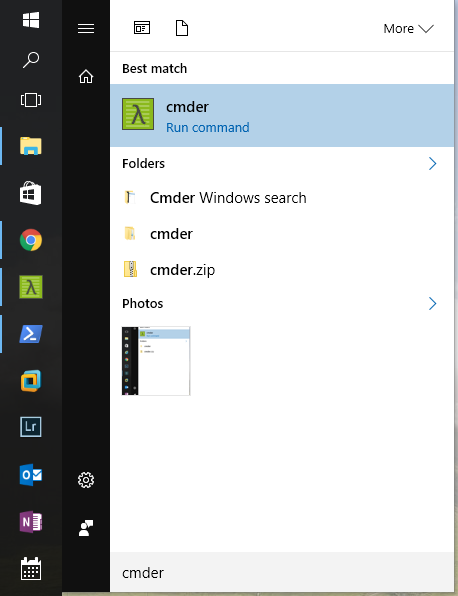Click the green lambda icon in best match

138,114
